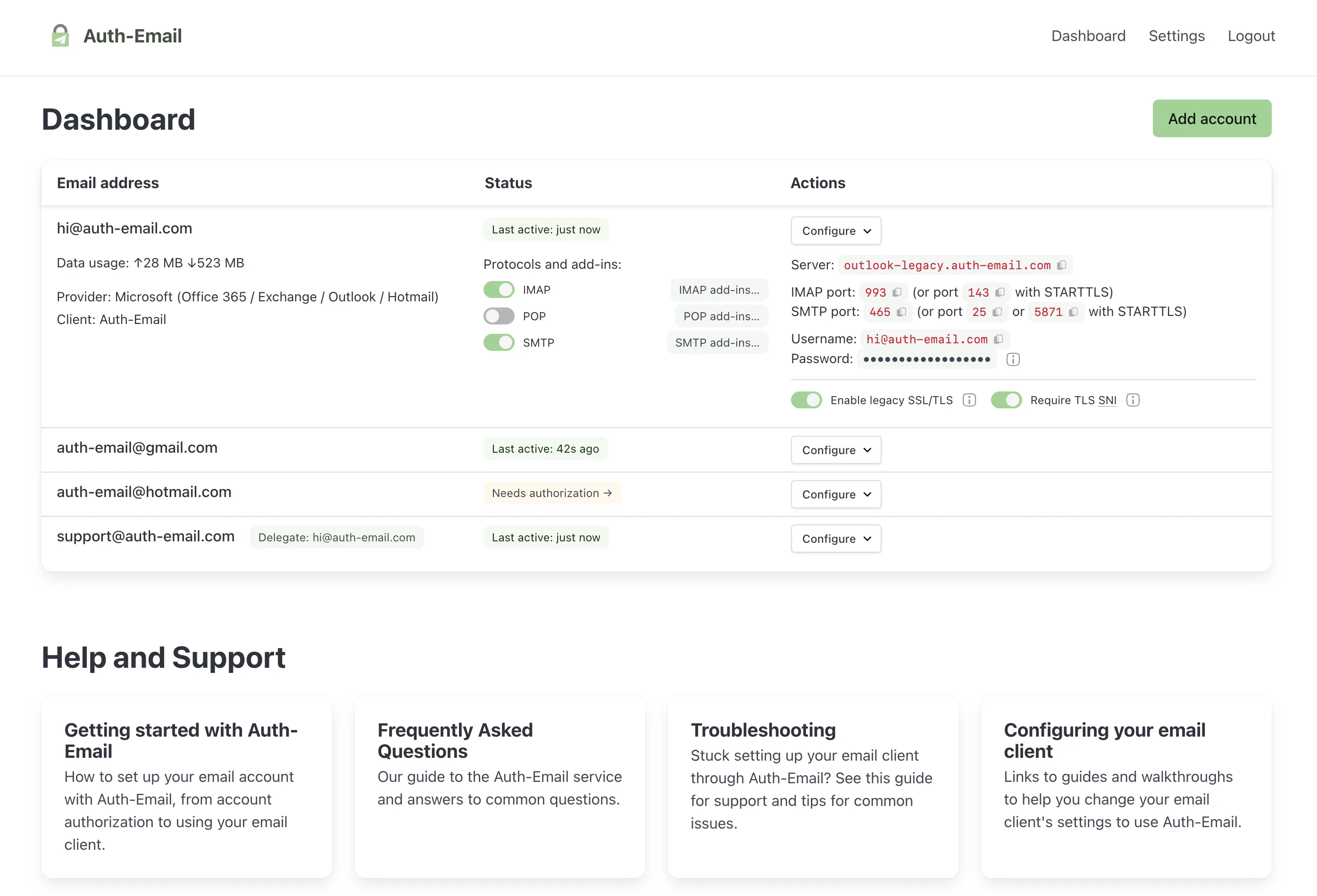Open Configure dropdown for hi@auth-email.com
1317x896 pixels.
836,231
